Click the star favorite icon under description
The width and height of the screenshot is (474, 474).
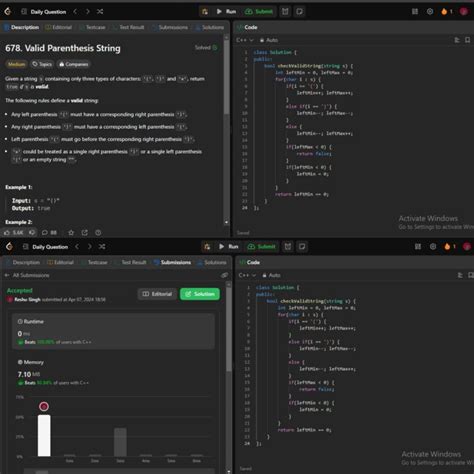coord(71,233)
